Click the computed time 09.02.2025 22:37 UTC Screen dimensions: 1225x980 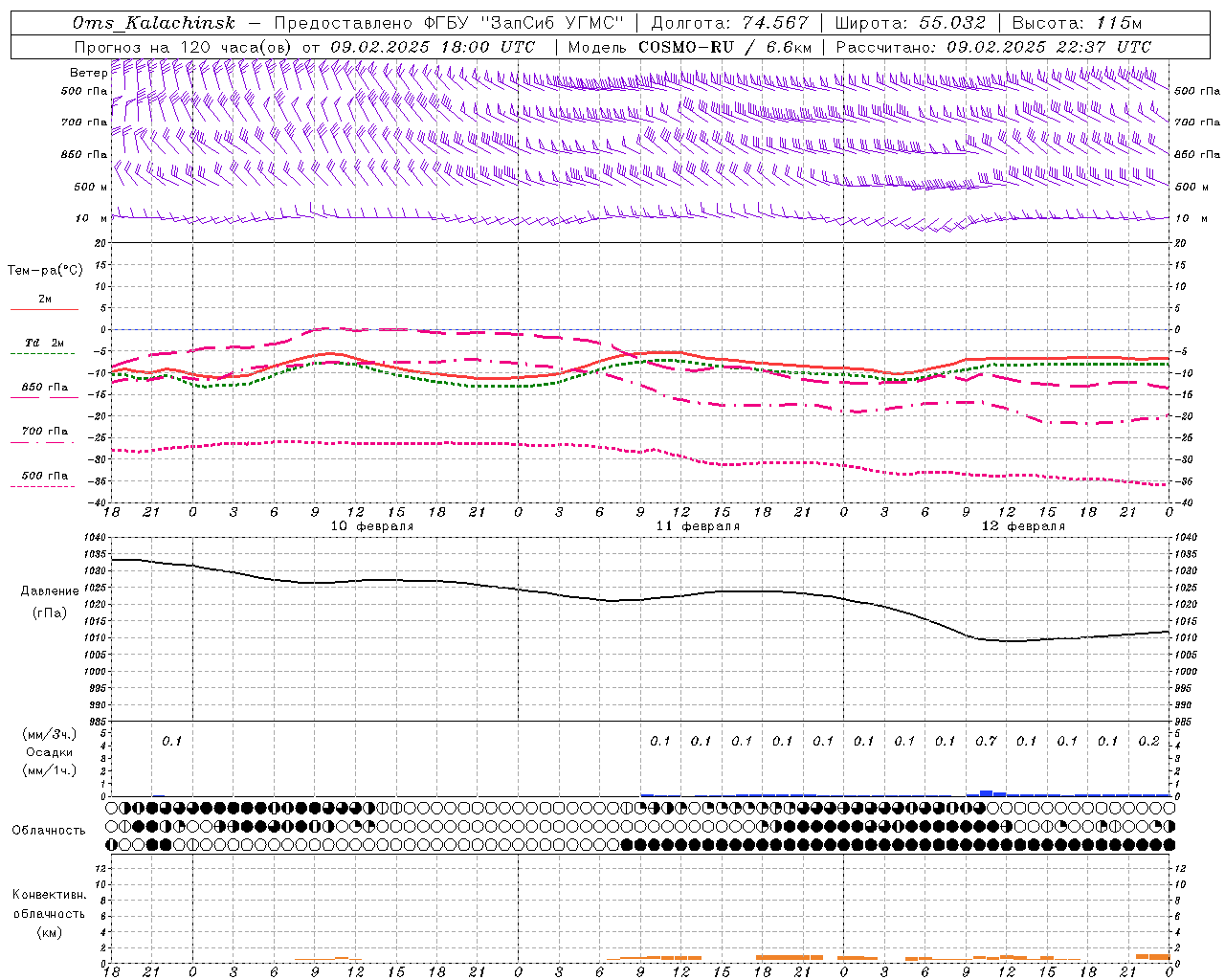(1049, 47)
